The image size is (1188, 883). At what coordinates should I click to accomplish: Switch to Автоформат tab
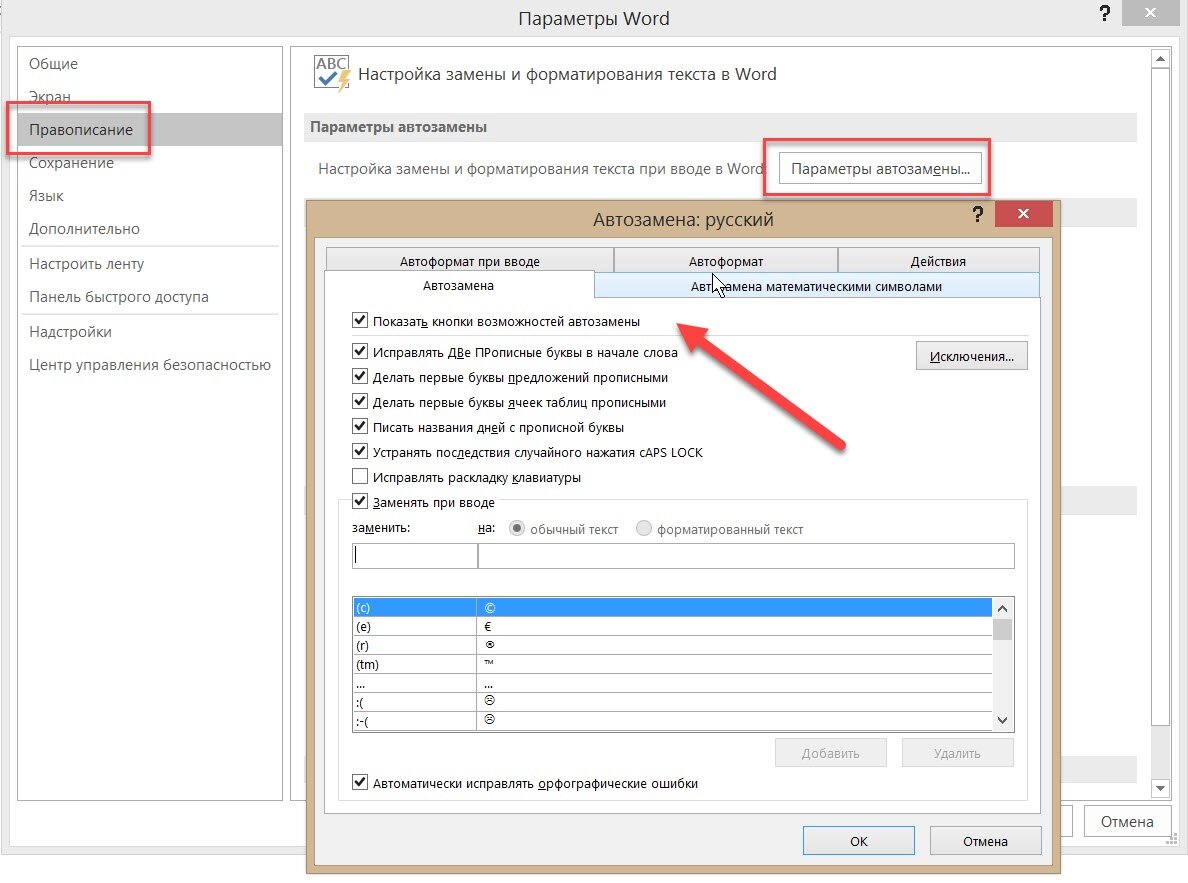tap(726, 261)
